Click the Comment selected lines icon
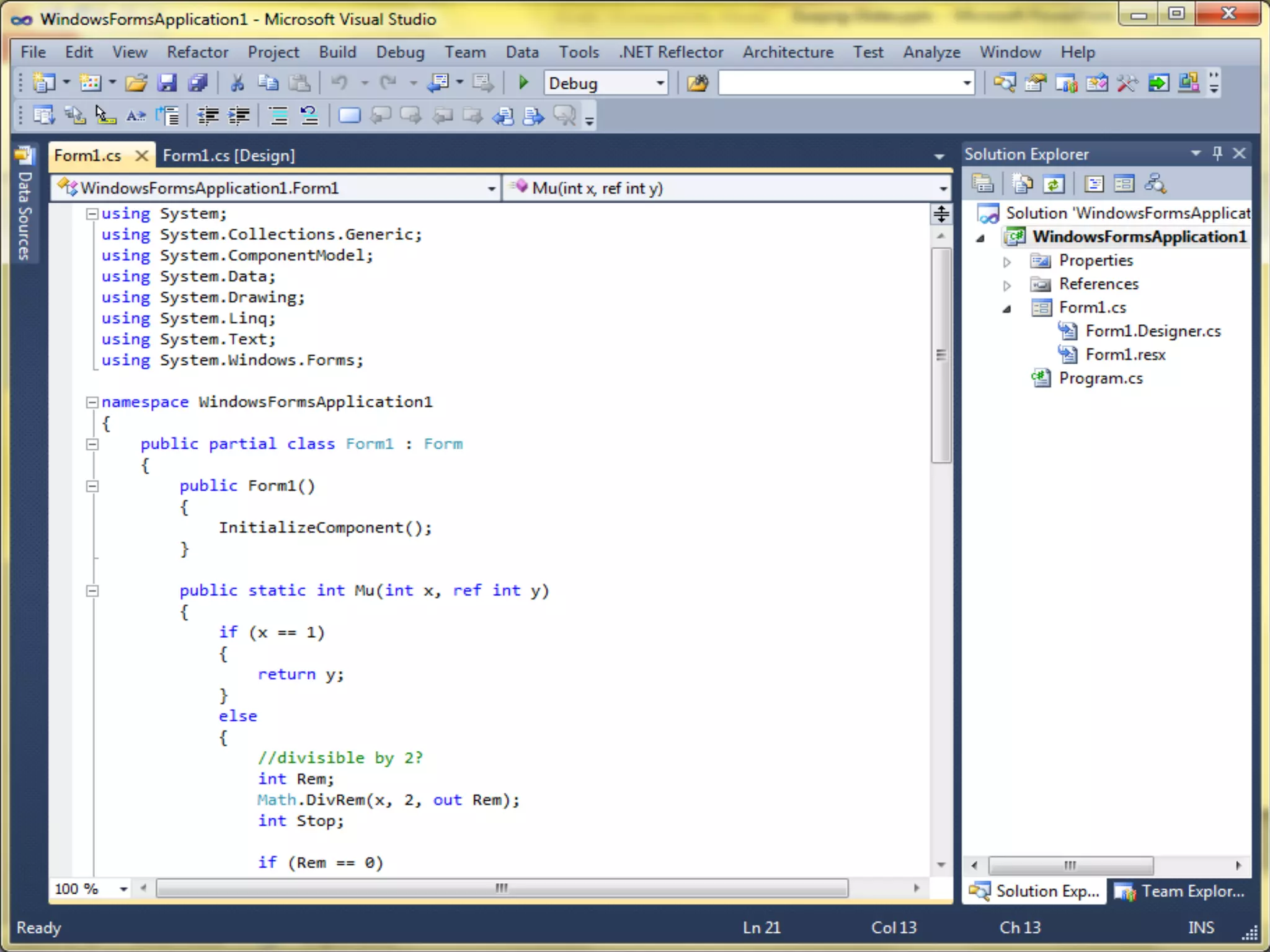The image size is (1270, 952). point(278,115)
